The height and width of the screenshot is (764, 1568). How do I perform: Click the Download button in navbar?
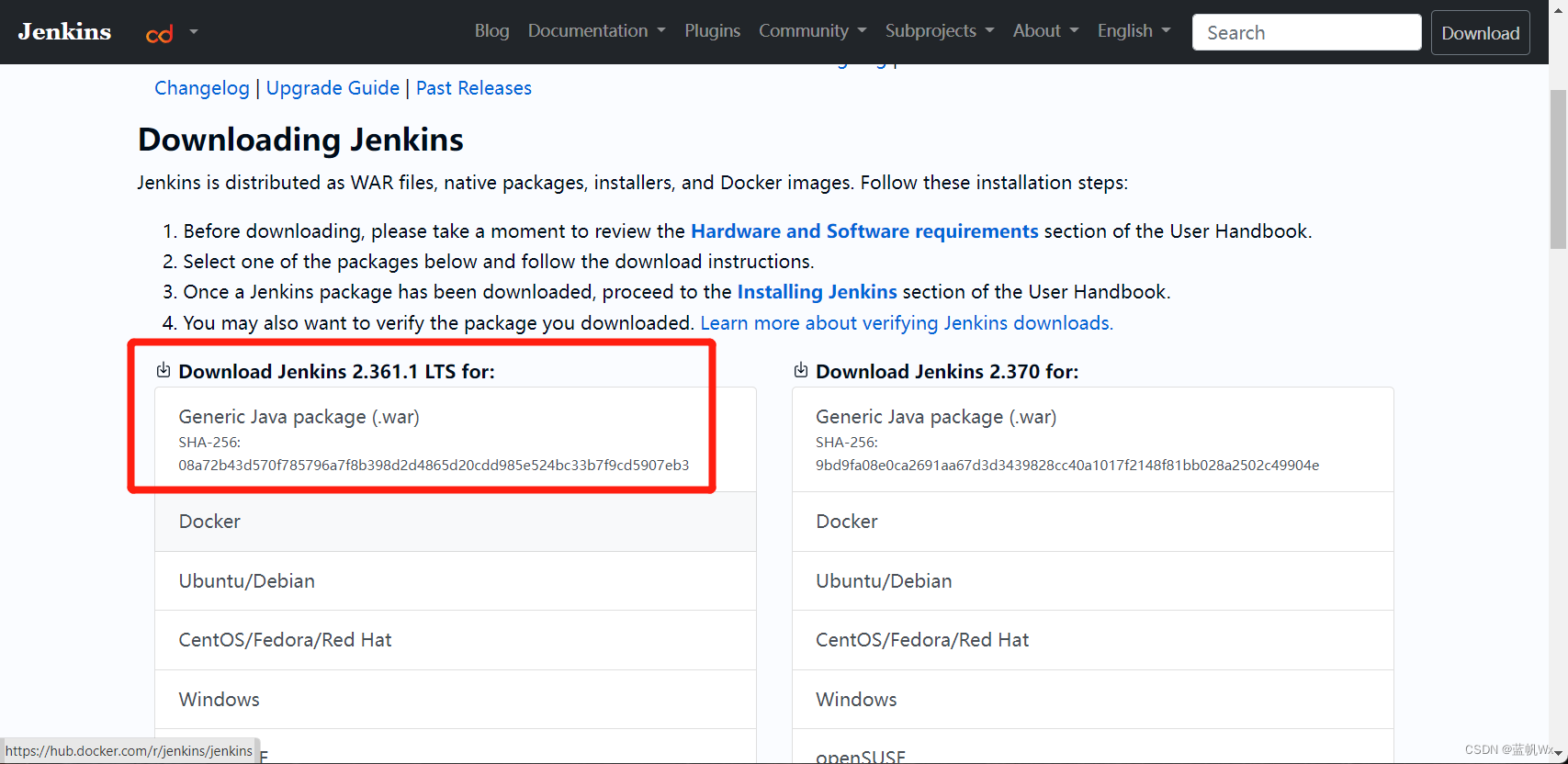pos(1480,33)
